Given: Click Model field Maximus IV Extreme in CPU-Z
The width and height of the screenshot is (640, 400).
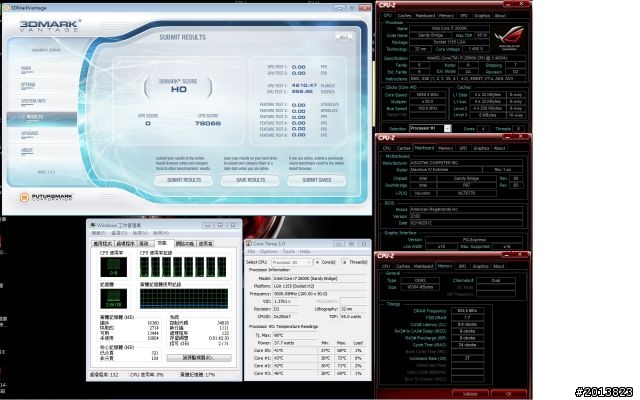Looking at the screenshot, I should [445, 169].
